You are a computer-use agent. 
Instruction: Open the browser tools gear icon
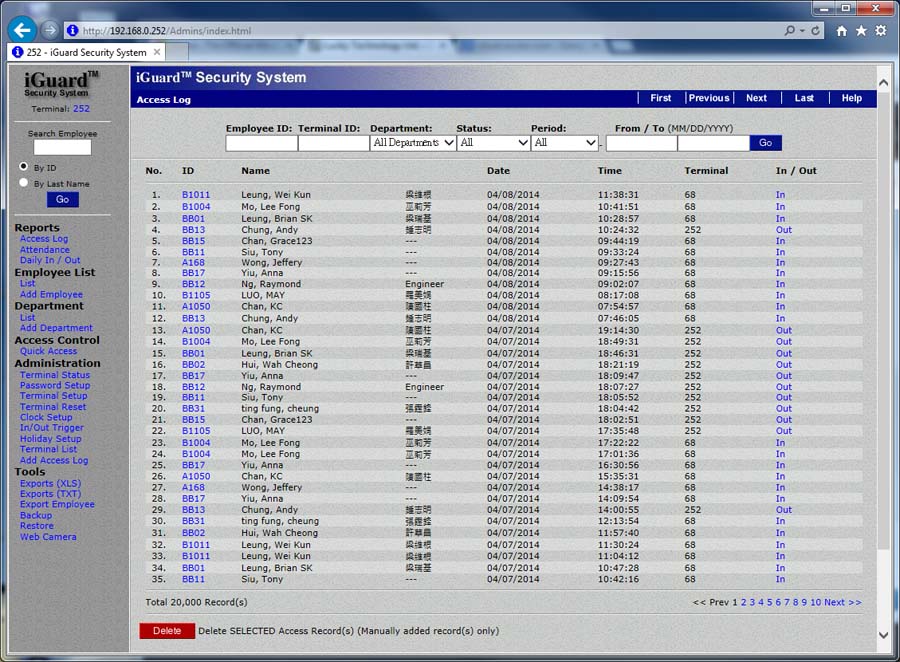point(880,31)
